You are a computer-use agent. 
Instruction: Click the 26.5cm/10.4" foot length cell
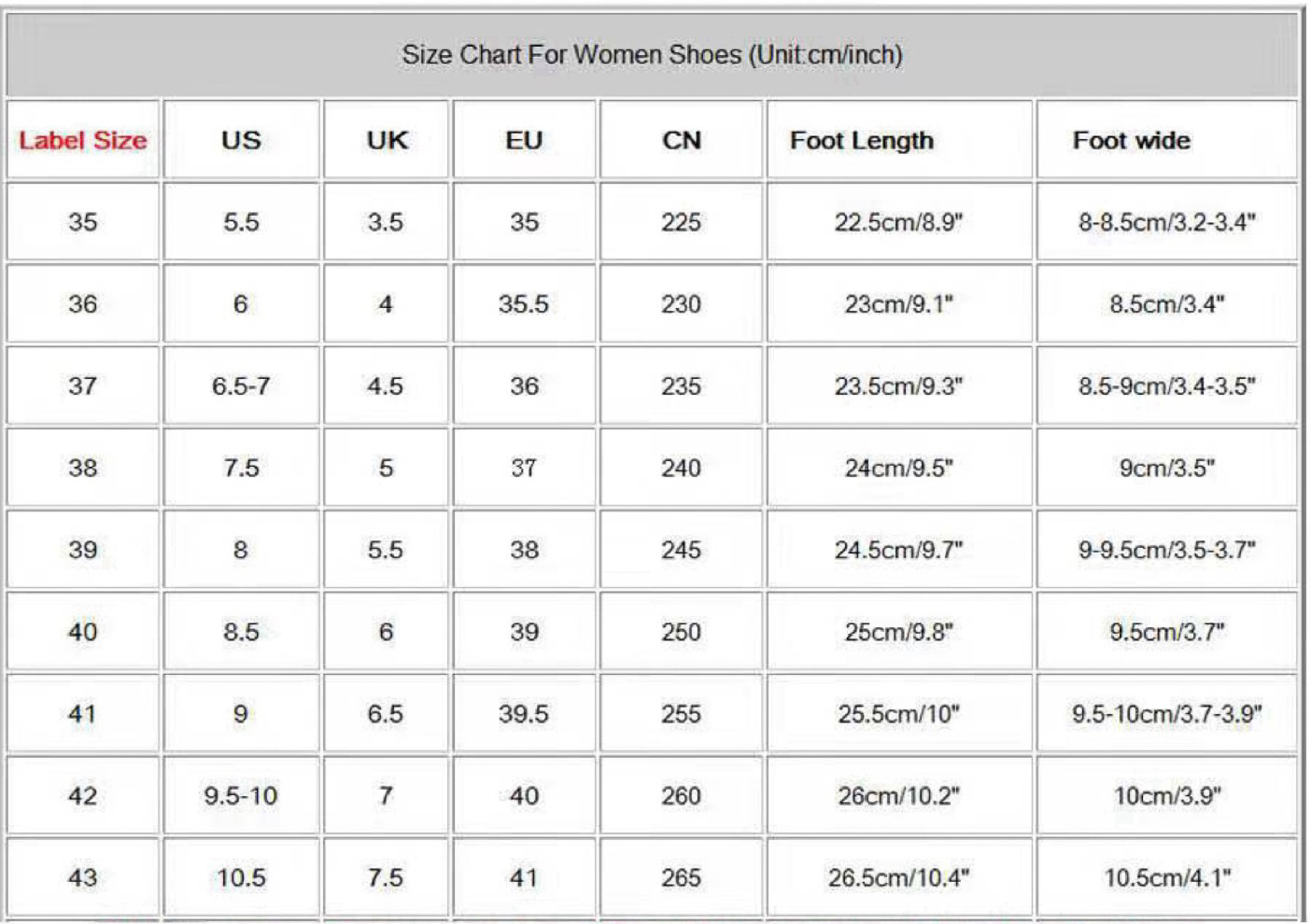coord(898,877)
